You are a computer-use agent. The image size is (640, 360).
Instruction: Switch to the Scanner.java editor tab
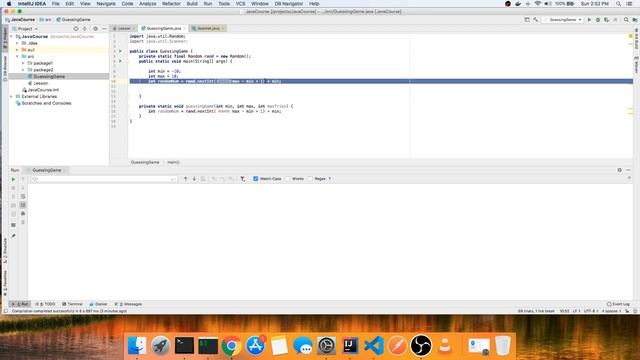pyautogui.click(x=208, y=29)
